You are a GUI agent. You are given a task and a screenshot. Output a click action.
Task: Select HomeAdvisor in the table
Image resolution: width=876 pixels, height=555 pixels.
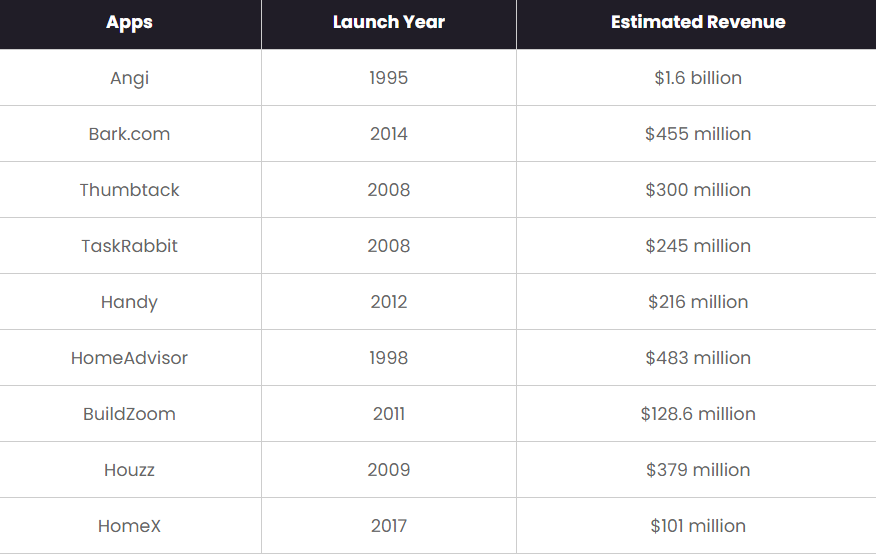pyautogui.click(x=129, y=358)
